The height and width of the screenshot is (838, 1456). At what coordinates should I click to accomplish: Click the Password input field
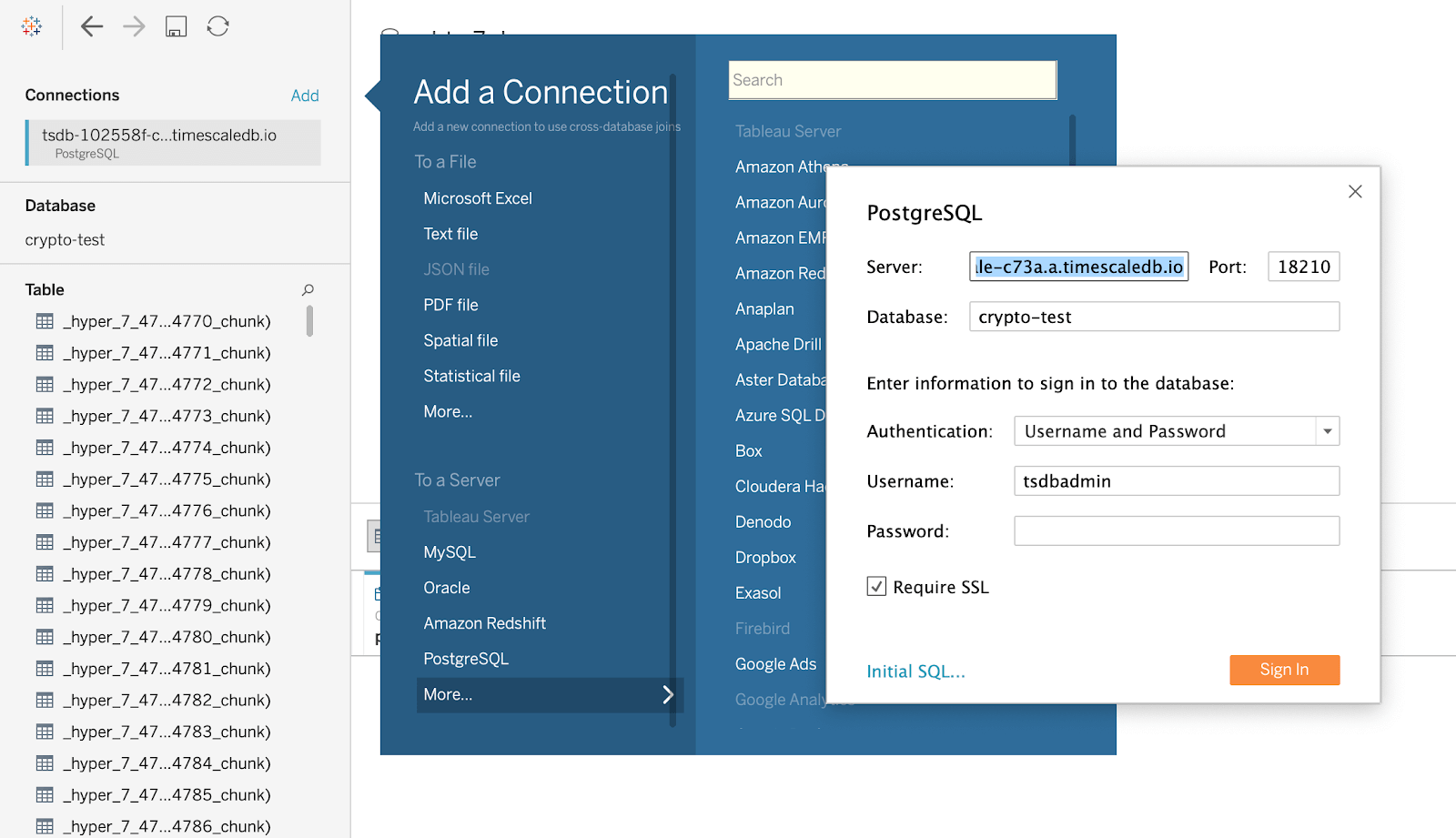1176,531
